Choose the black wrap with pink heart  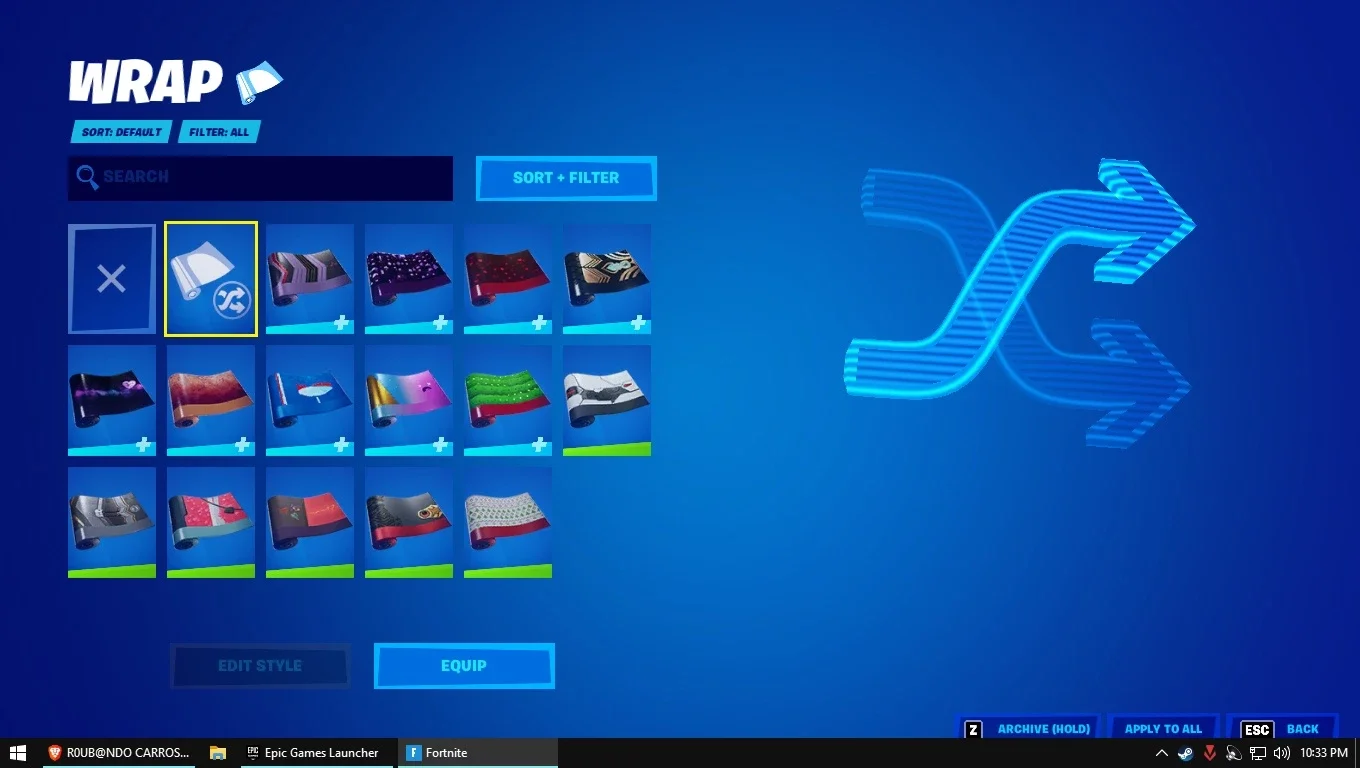point(112,401)
